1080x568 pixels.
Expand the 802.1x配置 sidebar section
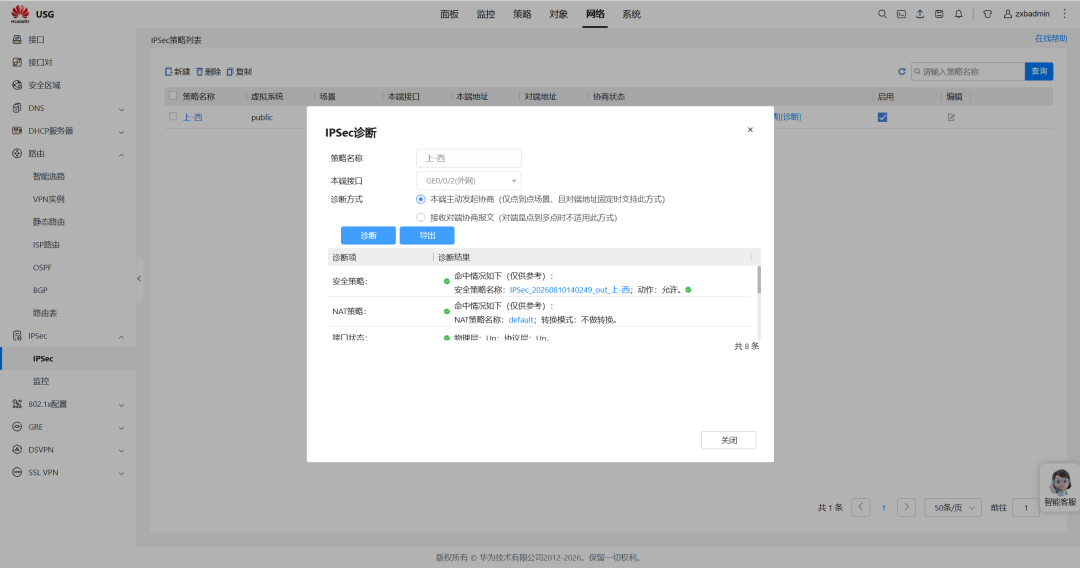(121, 405)
